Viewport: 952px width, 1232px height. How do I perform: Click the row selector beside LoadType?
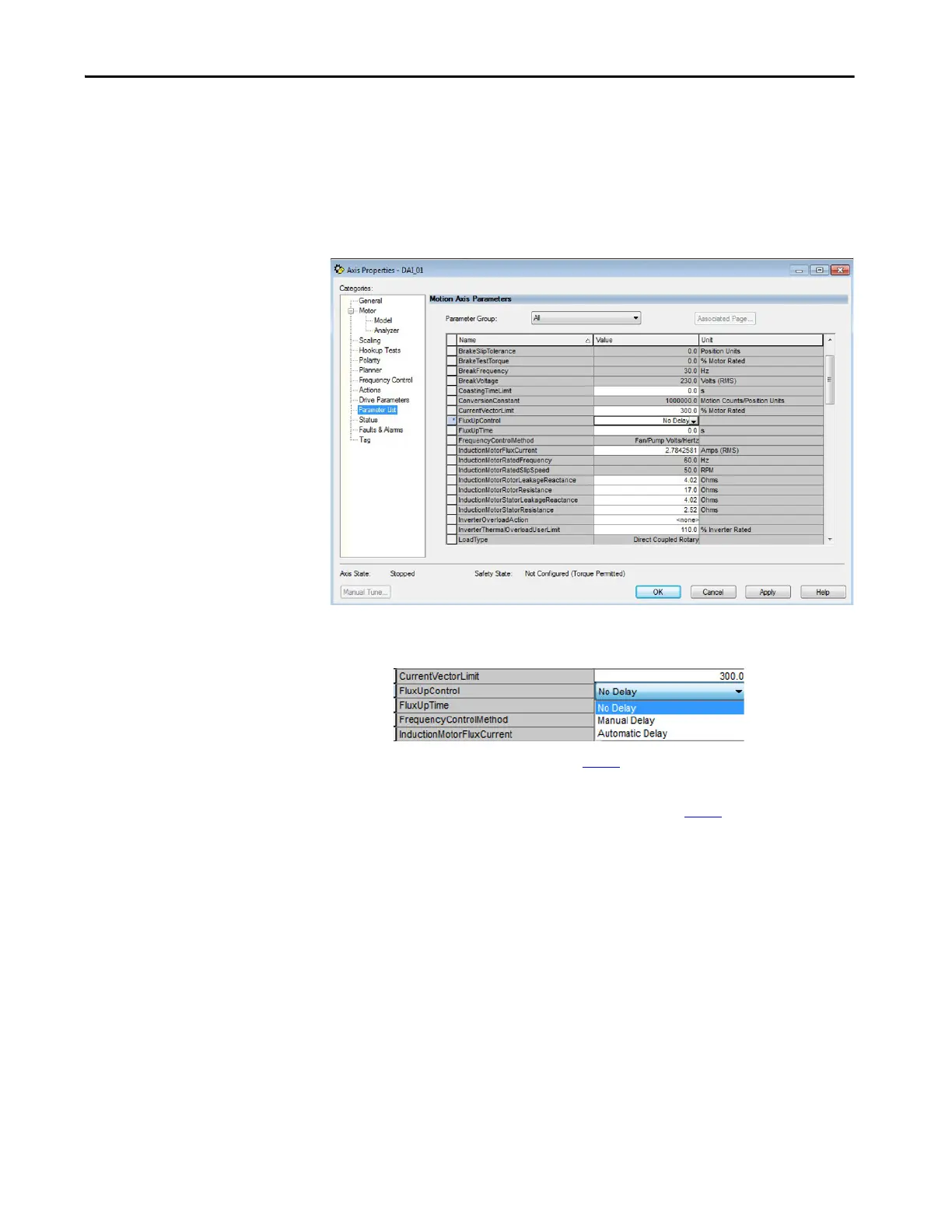(x=451, y=540)
